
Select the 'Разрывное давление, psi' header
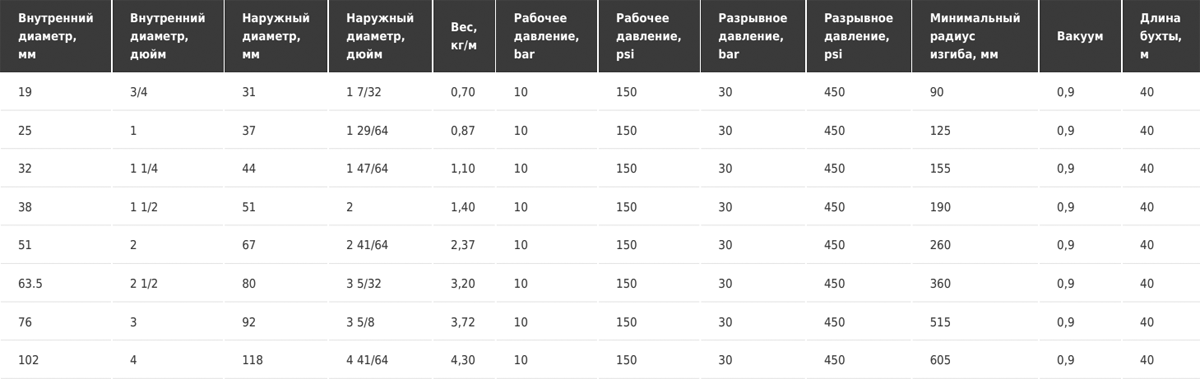[x=860, y=36]
